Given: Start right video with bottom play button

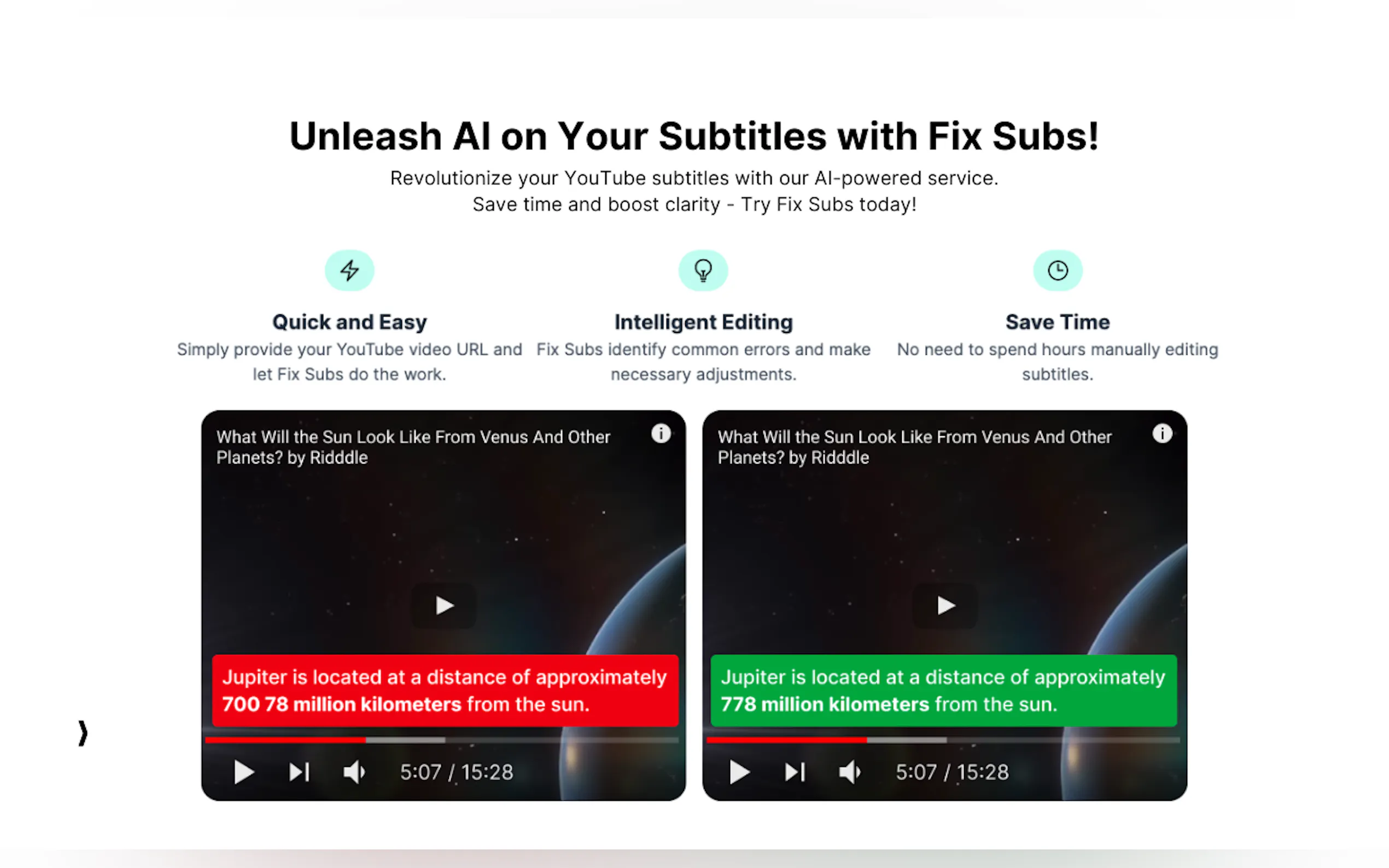Looking at the screenshot, I should 739,772.
